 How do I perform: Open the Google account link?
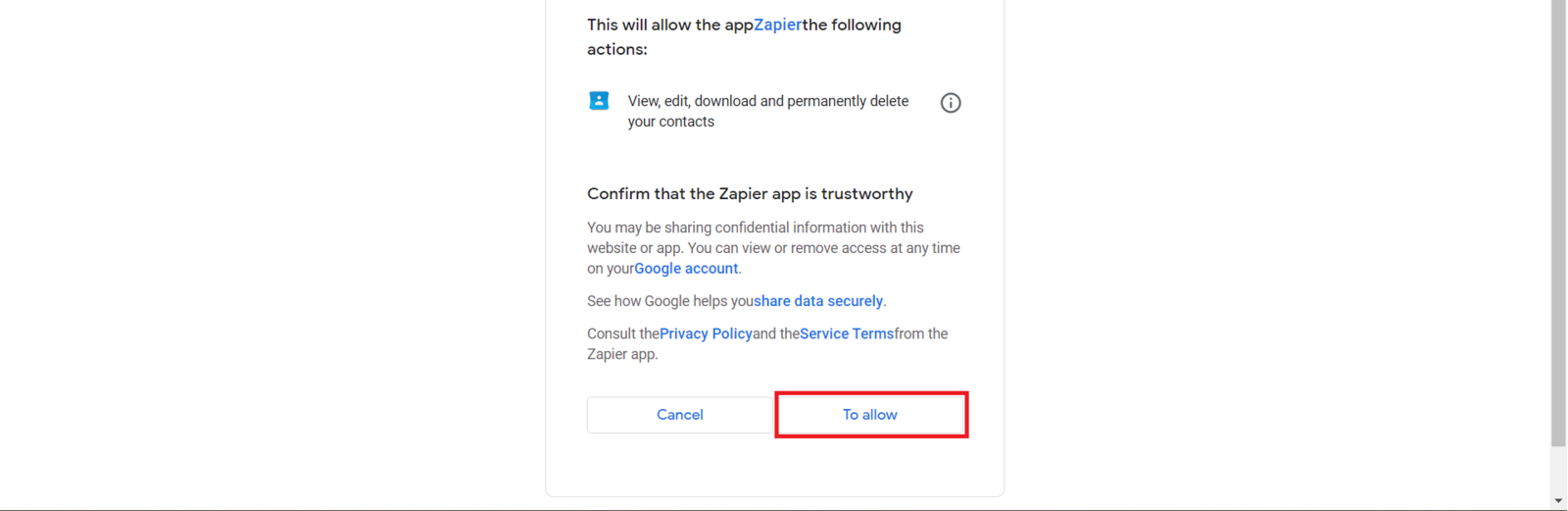click(x=686, y=269)
